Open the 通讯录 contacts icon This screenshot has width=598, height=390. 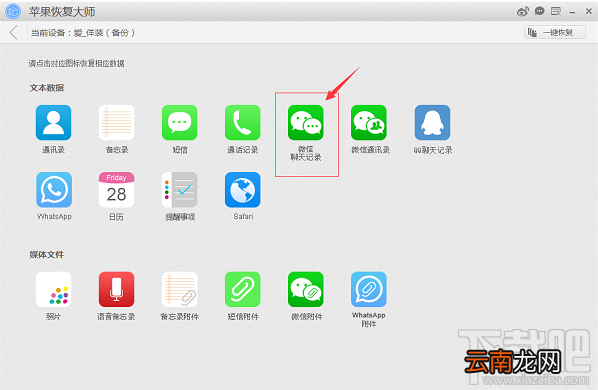pos(53,123)
